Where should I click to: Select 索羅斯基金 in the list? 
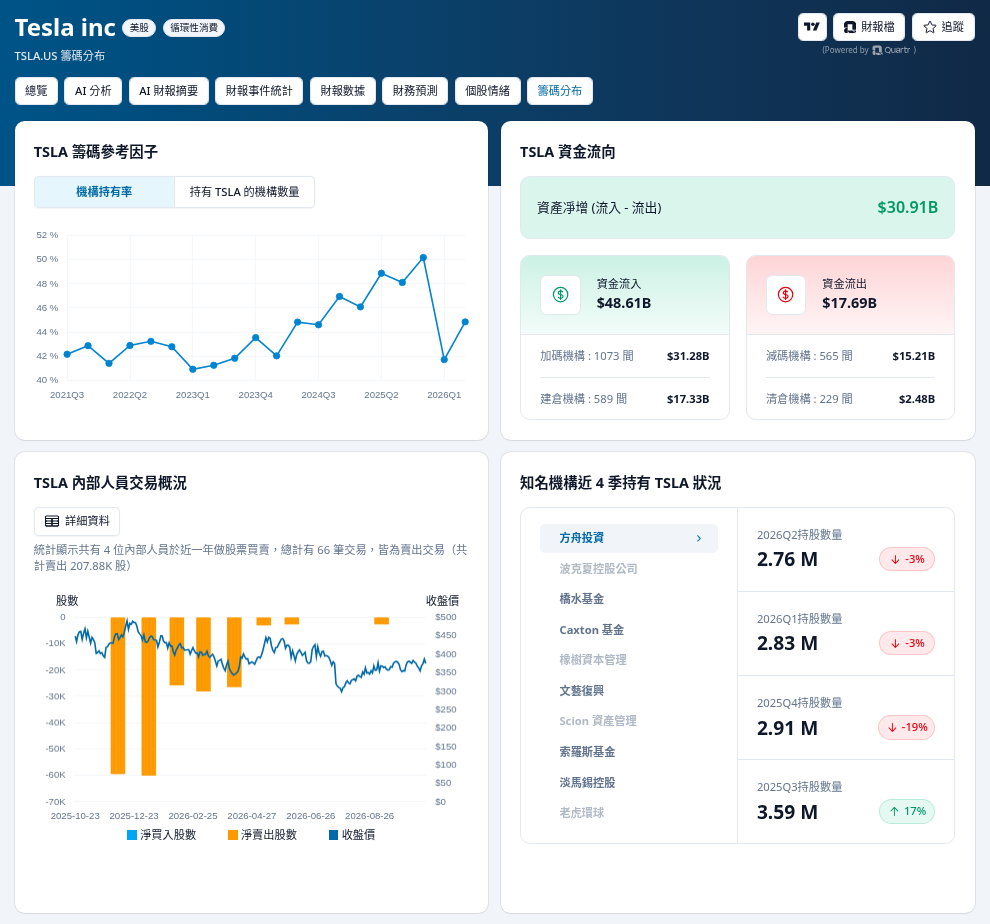[x=587, y=752]
